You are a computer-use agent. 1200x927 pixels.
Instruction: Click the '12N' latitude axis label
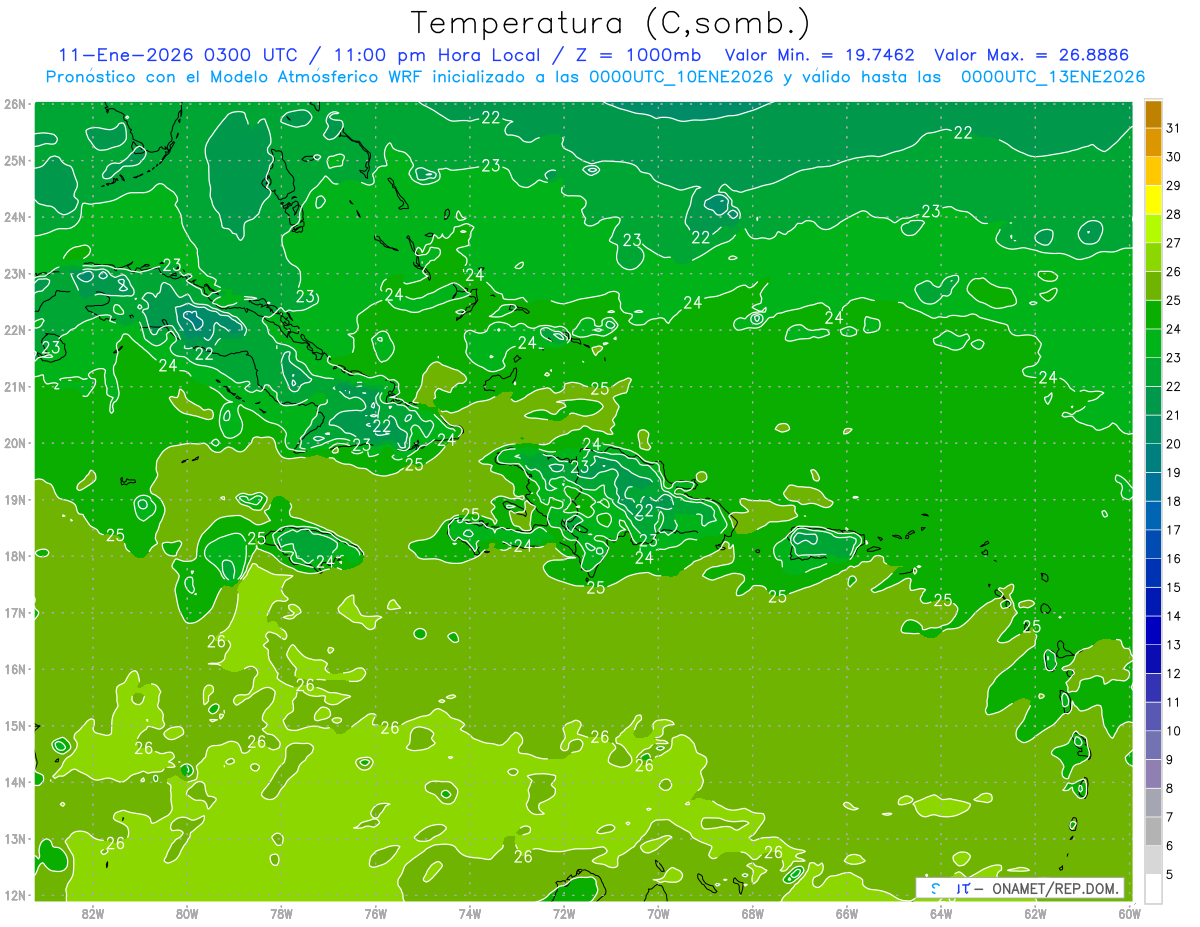point(15,895)
